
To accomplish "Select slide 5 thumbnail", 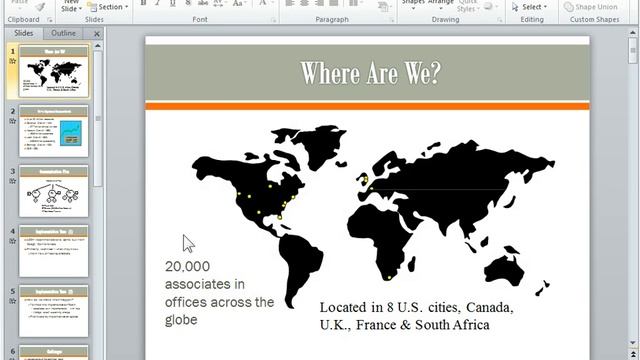I will (53, 311).
